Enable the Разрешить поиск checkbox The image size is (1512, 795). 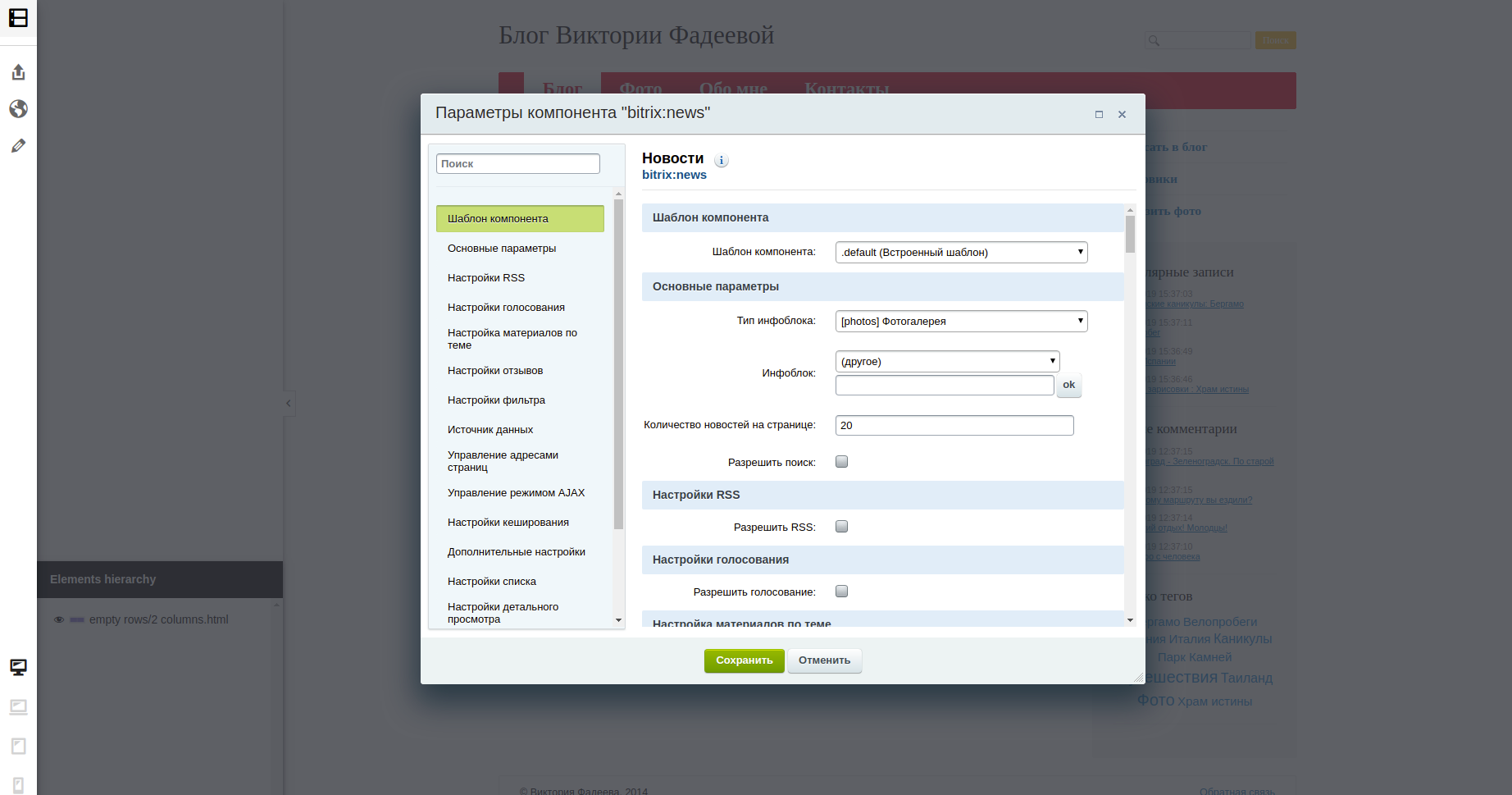pos(841,462)
